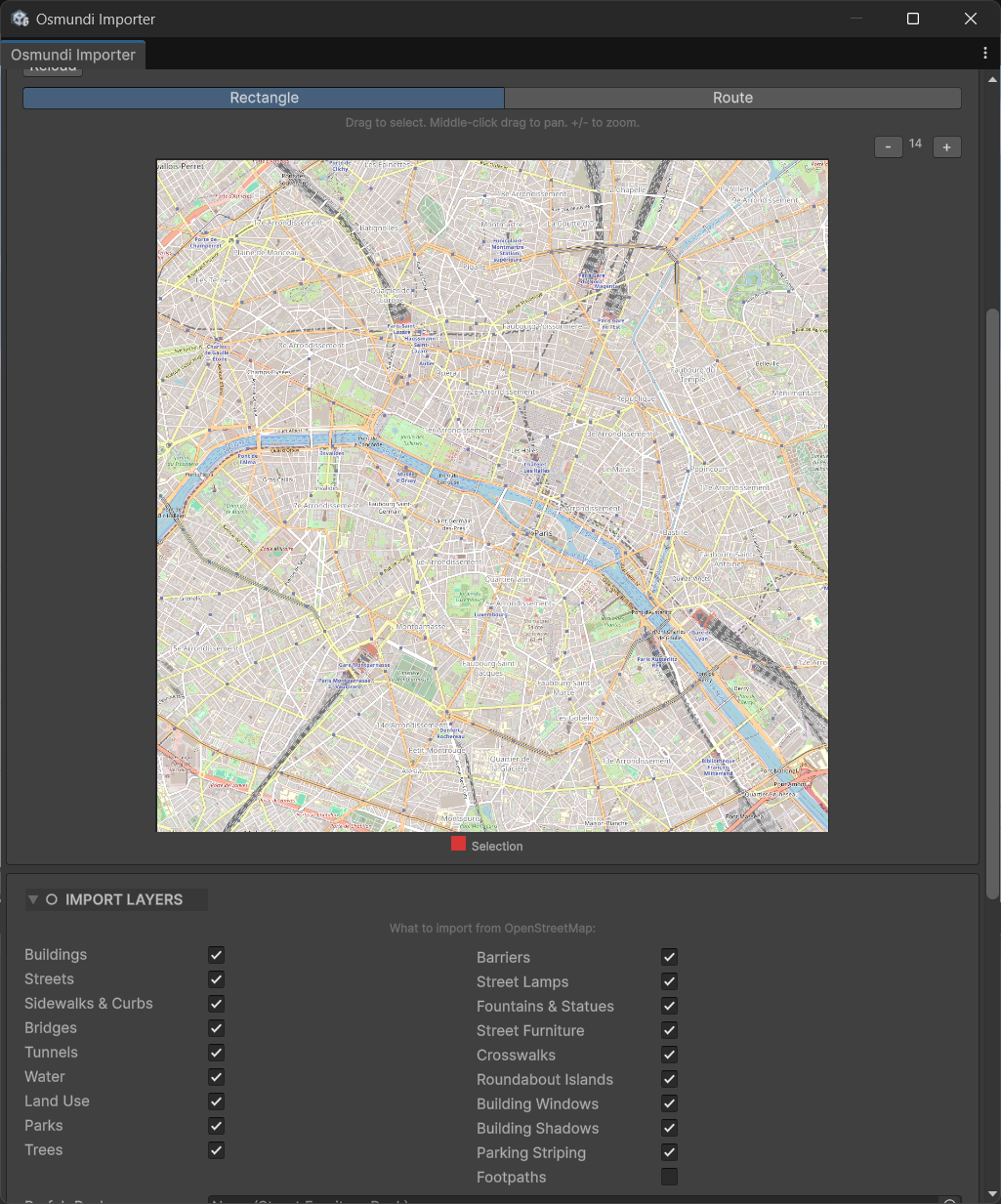The image size is (1001, 1204).
Task: Uncheck Parking Striping import
Action: 669,1152
